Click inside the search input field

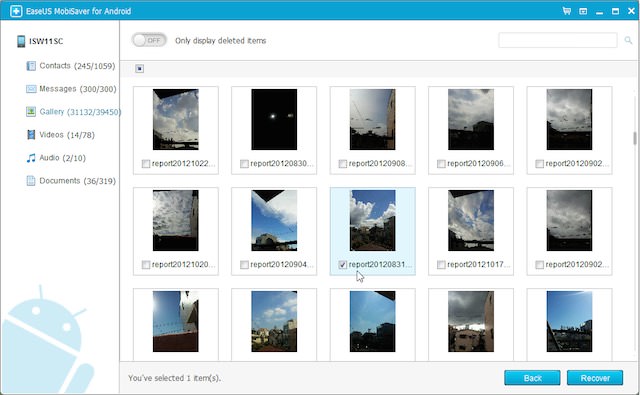[x=558, y=40]
